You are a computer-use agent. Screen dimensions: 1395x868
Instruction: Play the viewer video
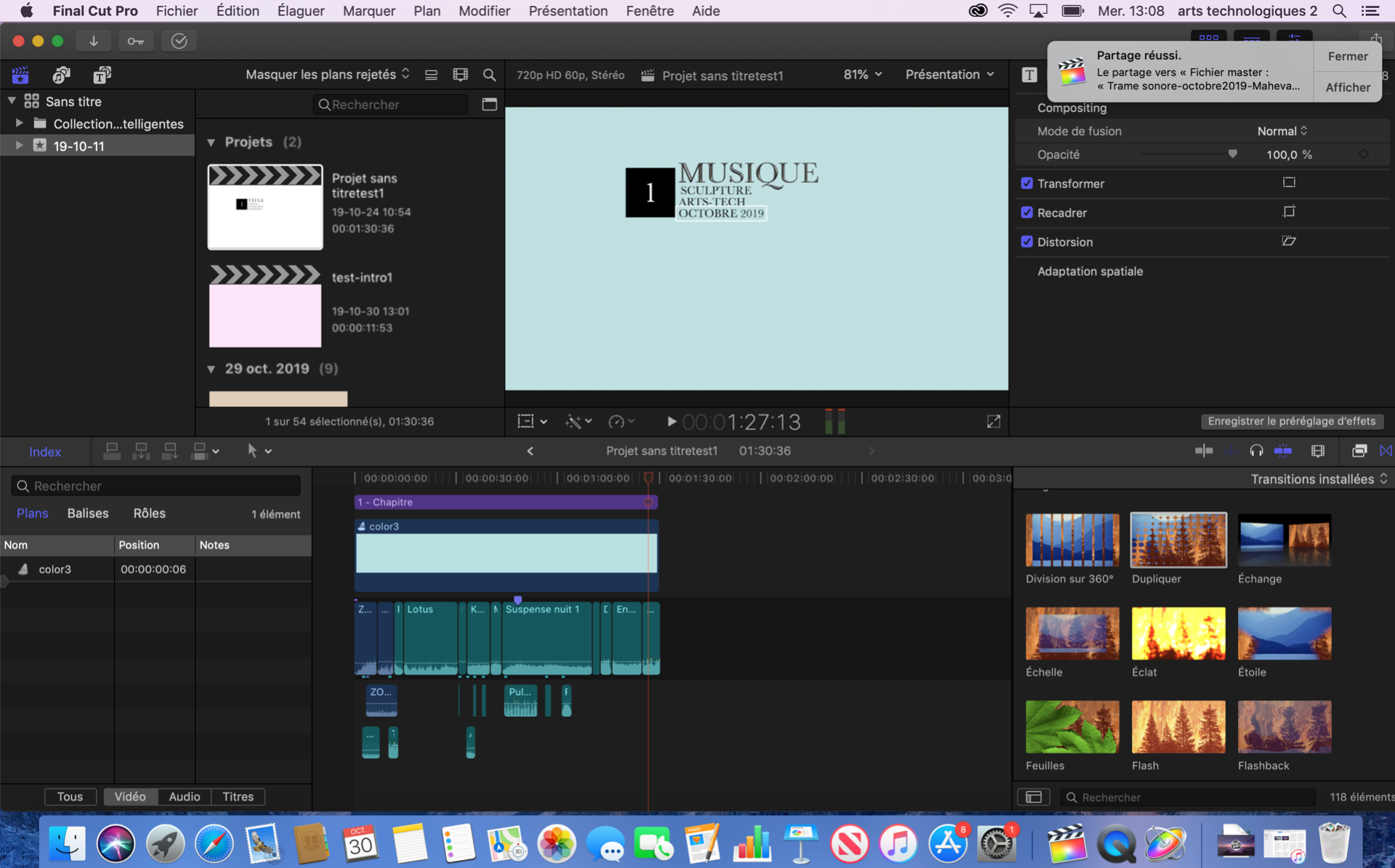click(x=671, y=421)
